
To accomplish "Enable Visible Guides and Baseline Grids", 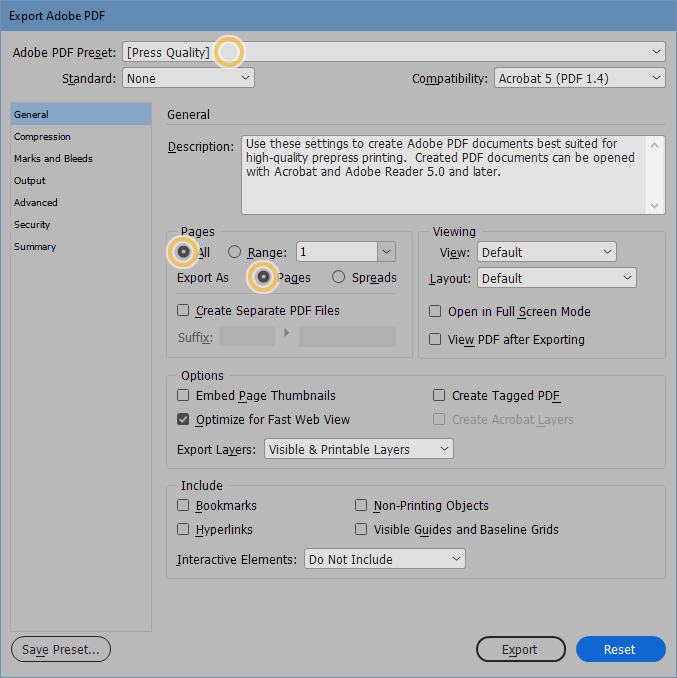I will 361,529.
